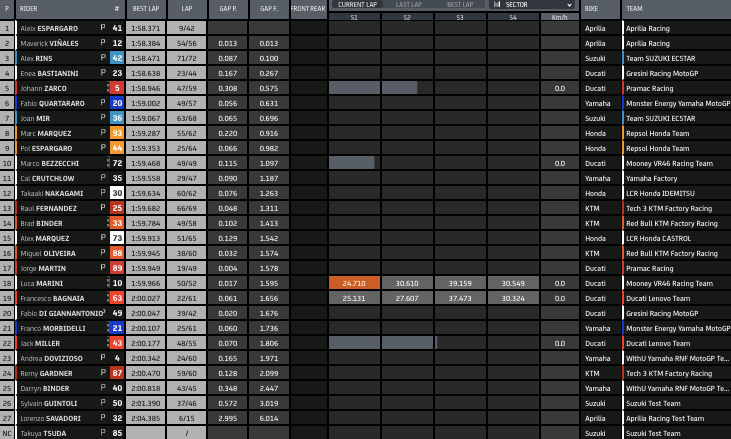Click position number 27 in the P column
The height and width of the screenshot is (439, 731).
coord(7,418)
